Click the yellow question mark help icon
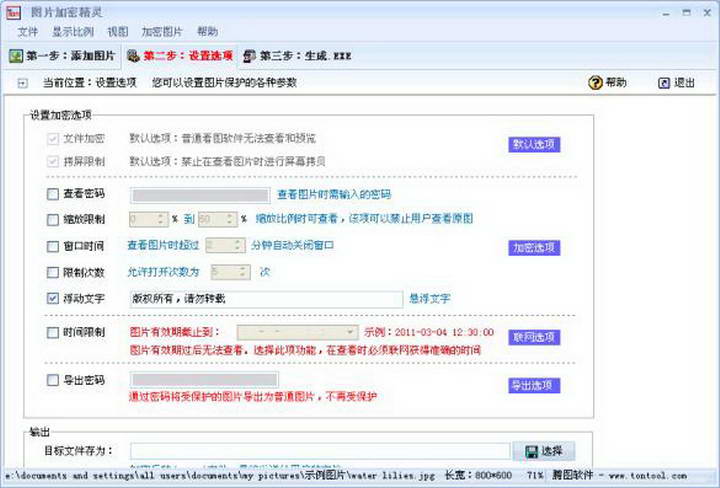This screenshot has height=488, width=720. (595, 83)
